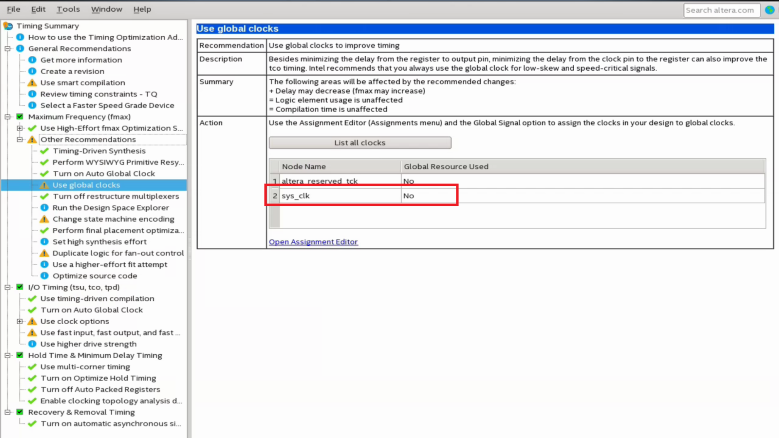The image size is (779, 438).
Task: Click row number 2 header in clocks table
Action: [x=275, y=196]
